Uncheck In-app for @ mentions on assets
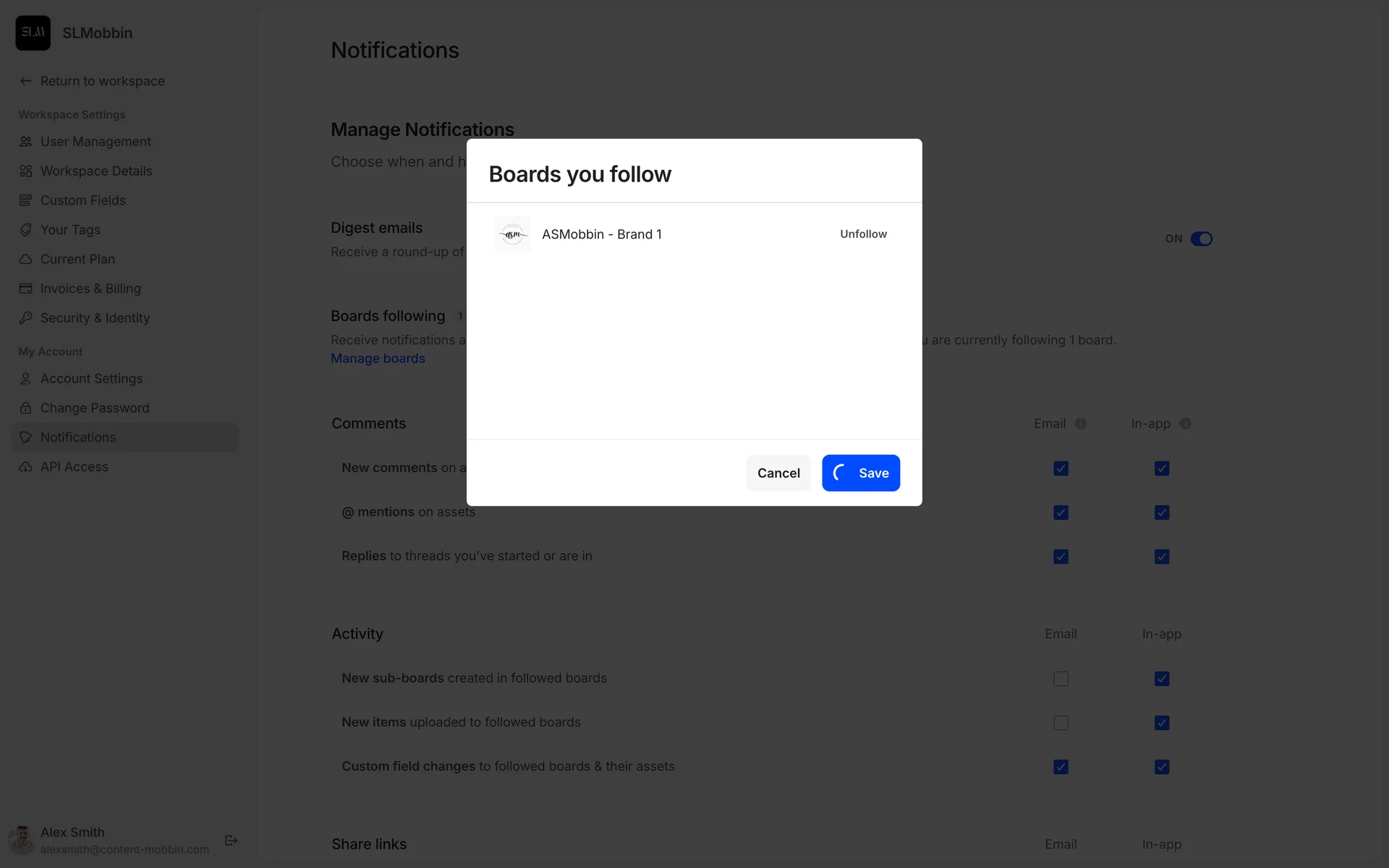This screenshot has height=868, width=1389. click(1162, 513)
